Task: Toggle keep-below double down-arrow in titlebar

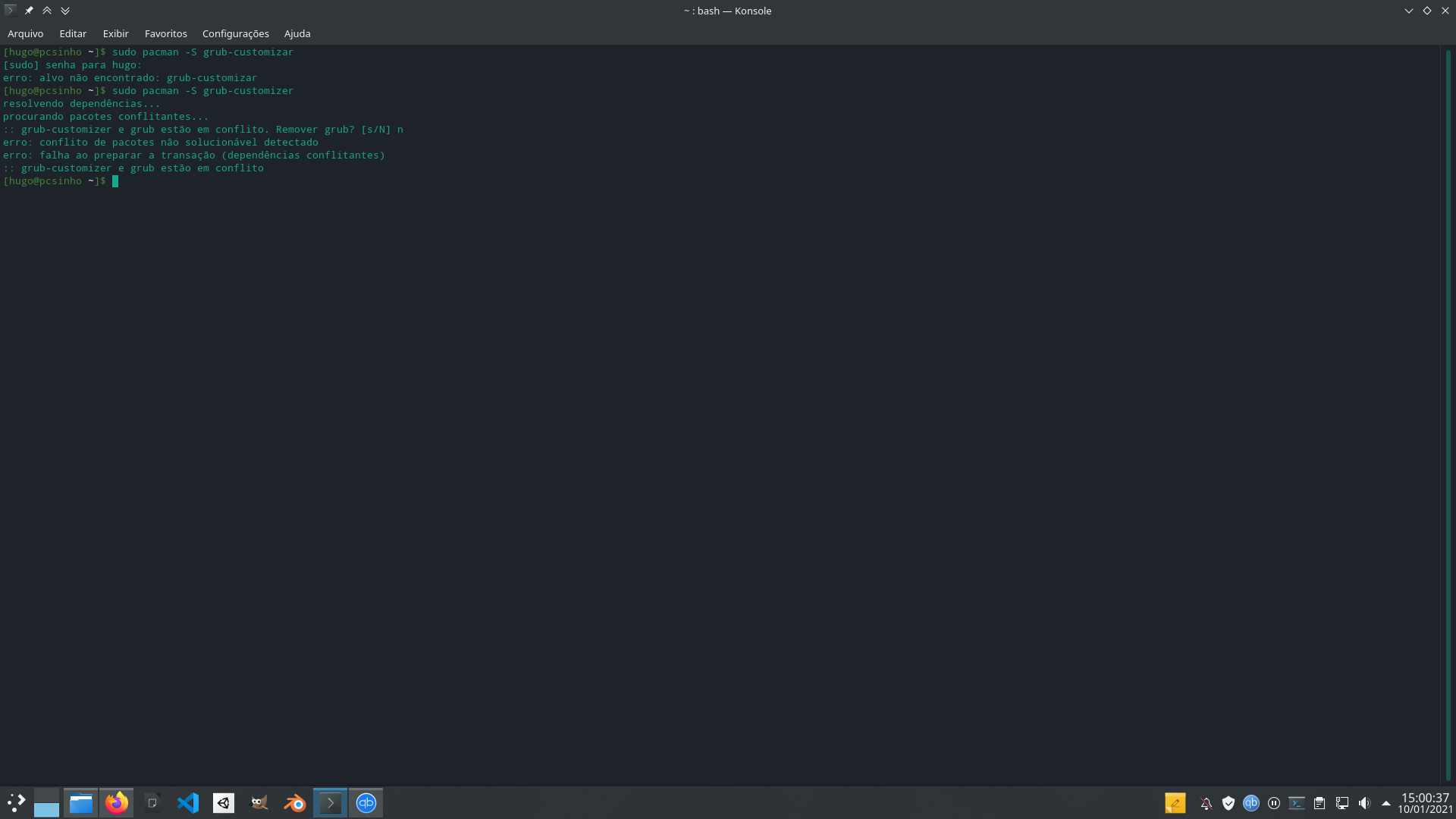Action: [65, 11]
